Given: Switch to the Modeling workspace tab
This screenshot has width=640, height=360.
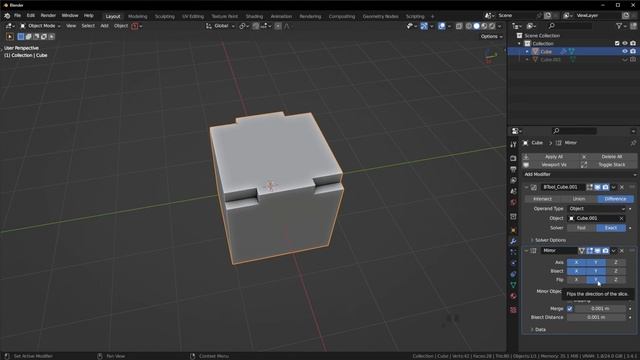Looking at the screenshot, I should click(x=138, y=17).
